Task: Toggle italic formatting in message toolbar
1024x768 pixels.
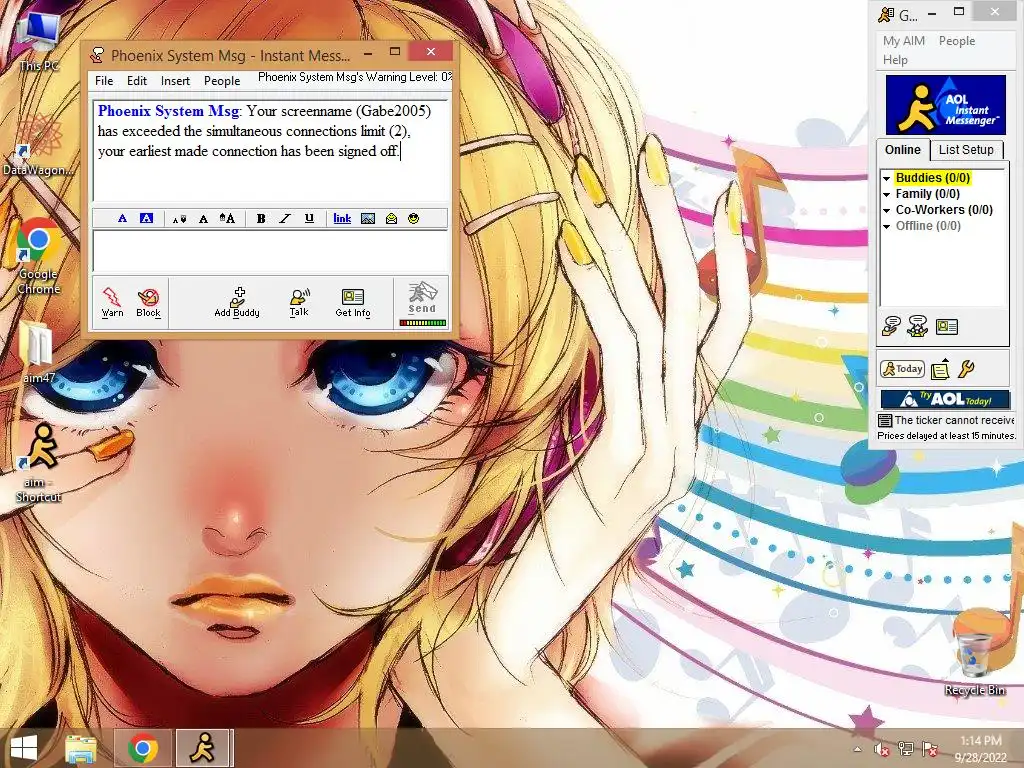Action: coord(285,218)
